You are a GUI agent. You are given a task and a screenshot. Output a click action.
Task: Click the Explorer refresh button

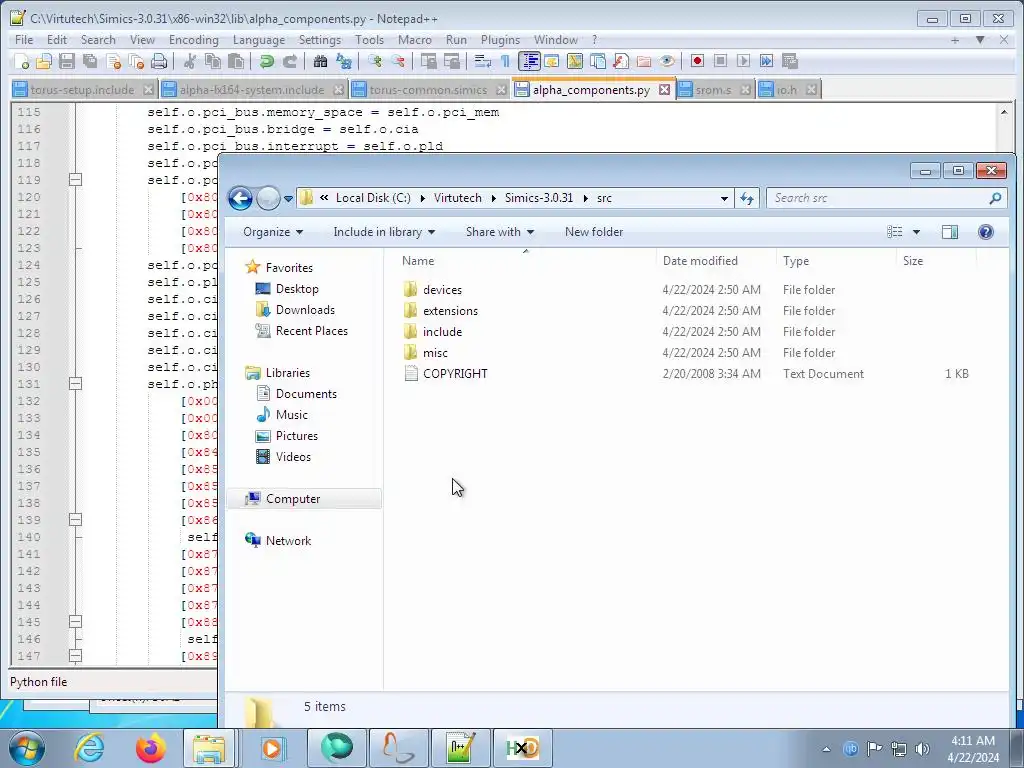[x=747, y=198]
